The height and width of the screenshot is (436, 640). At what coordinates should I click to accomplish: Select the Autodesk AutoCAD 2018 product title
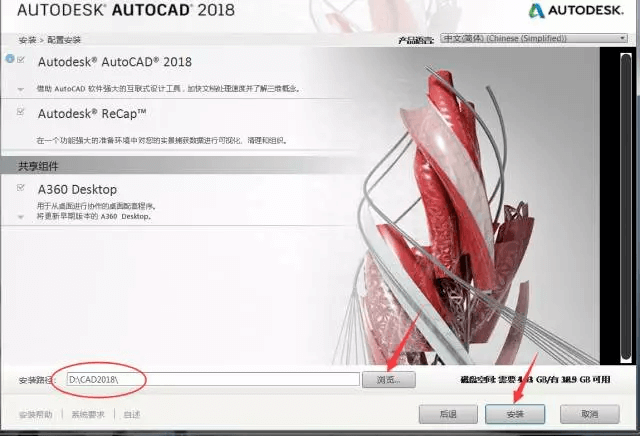point(115,62)
